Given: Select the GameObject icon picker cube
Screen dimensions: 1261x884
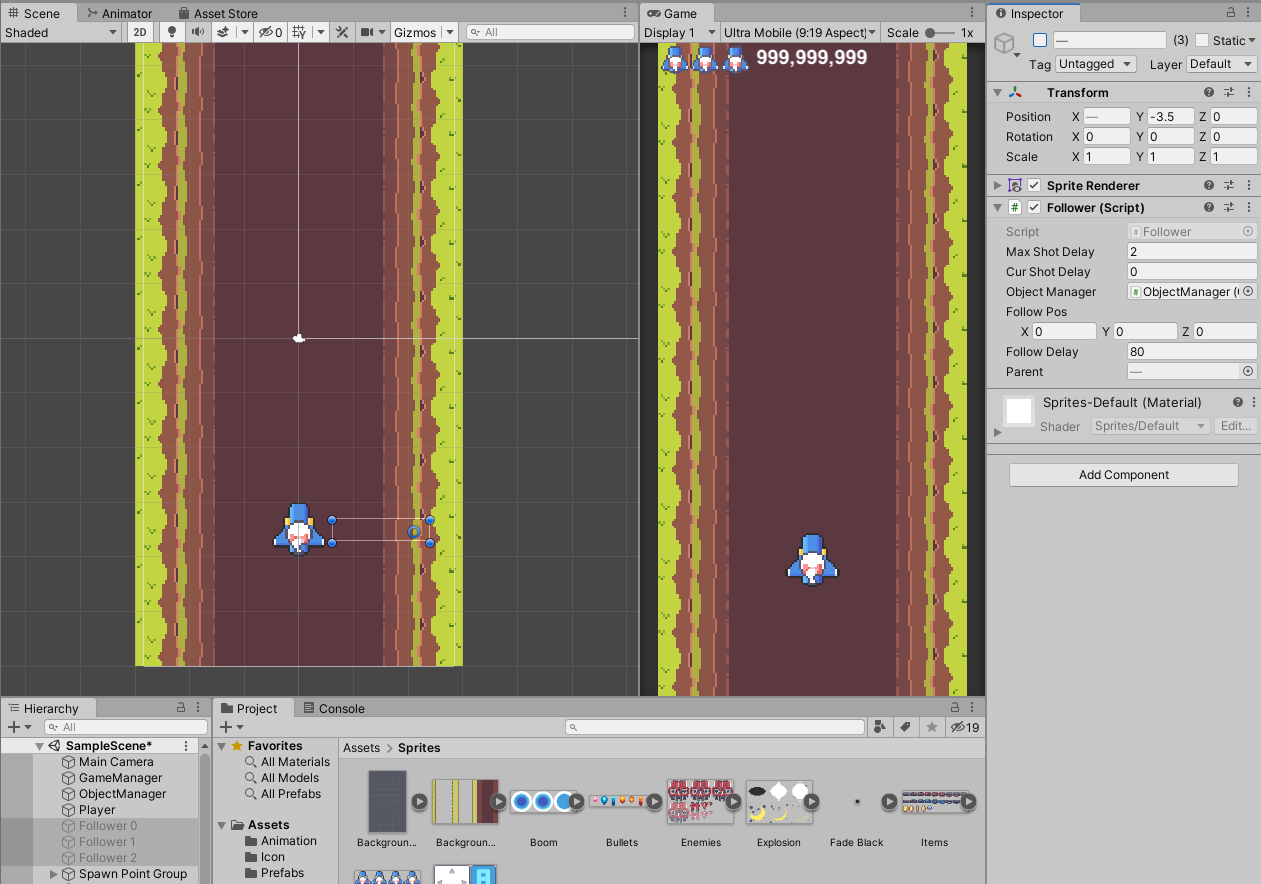Looking at the screenshot, I should (x=1006, y=44).
